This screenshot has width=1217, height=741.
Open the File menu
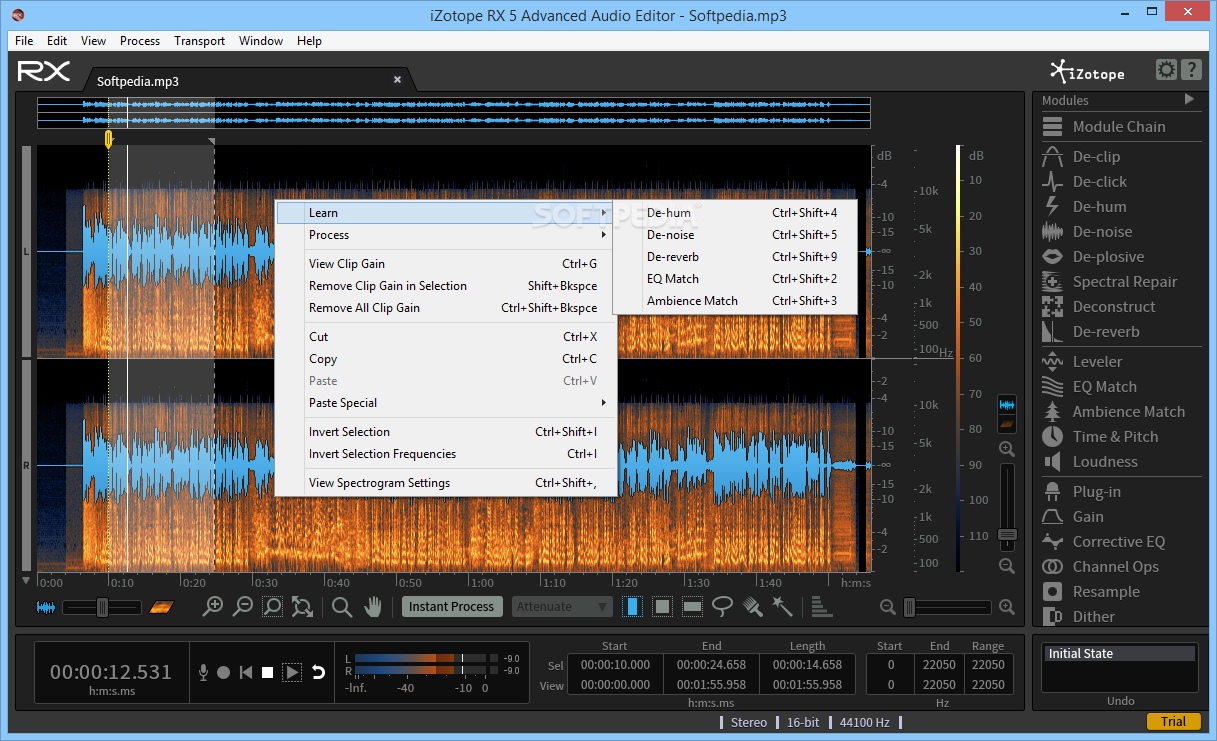pyautogui.click(x=24, y=41)
